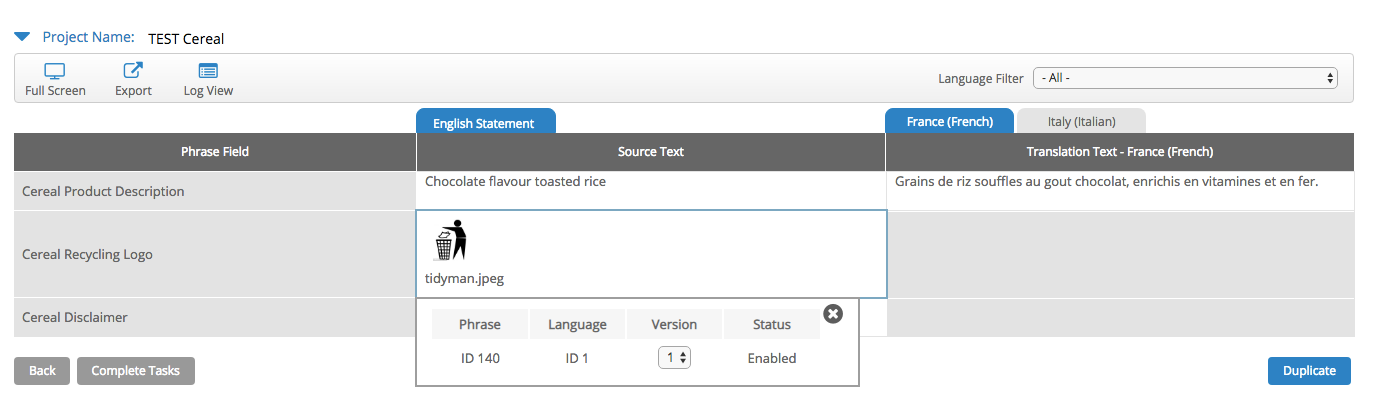1380x405 pixels.
Task: Switch to the France (French) tab
Action: 949,121
